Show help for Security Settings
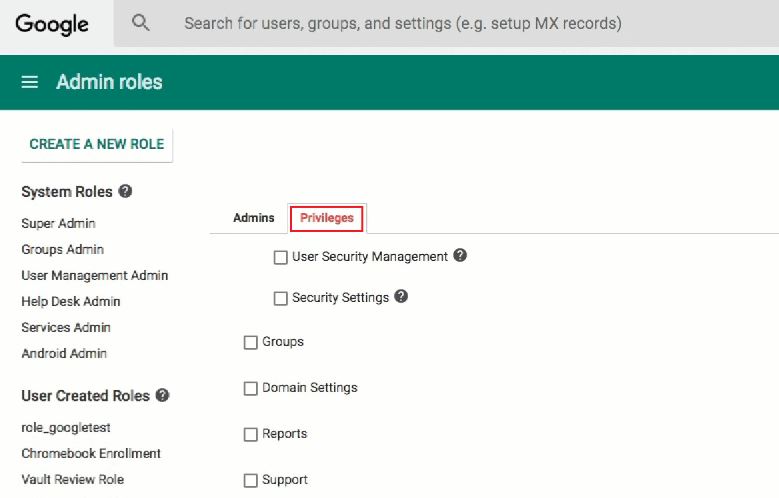779x498 pixels. point(401,296)
